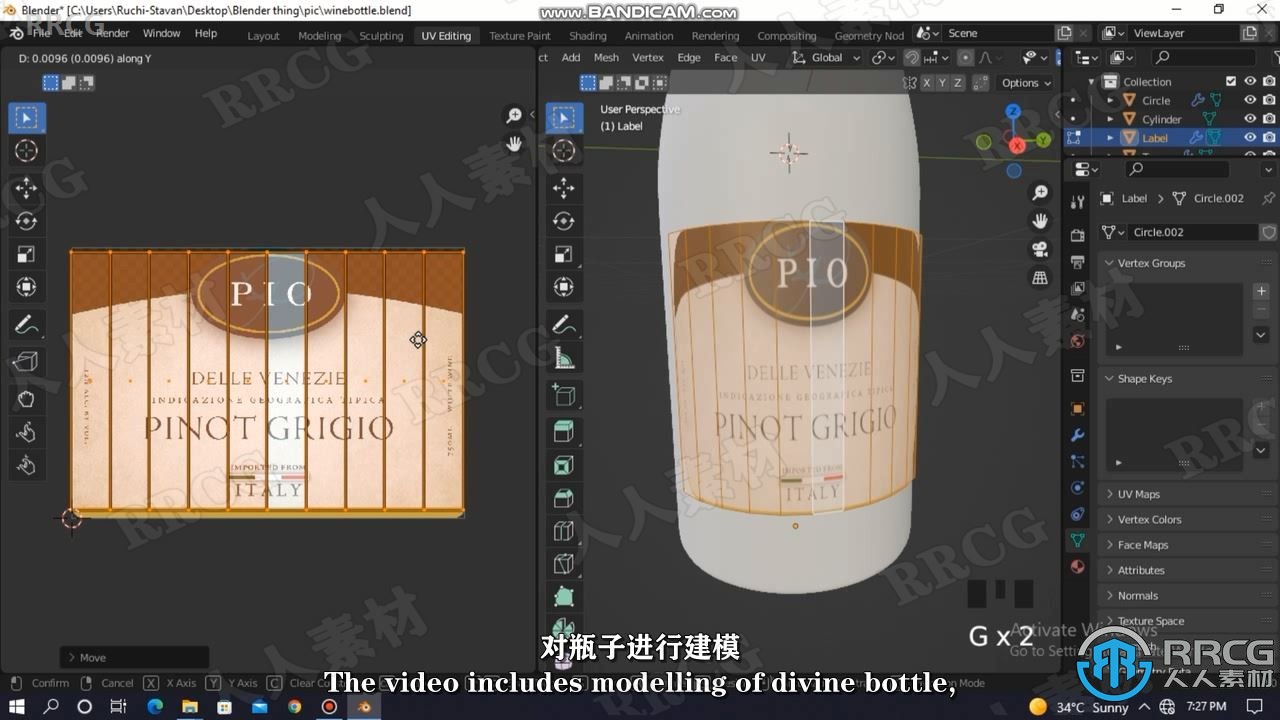Open the Window menu

(161, 33)
